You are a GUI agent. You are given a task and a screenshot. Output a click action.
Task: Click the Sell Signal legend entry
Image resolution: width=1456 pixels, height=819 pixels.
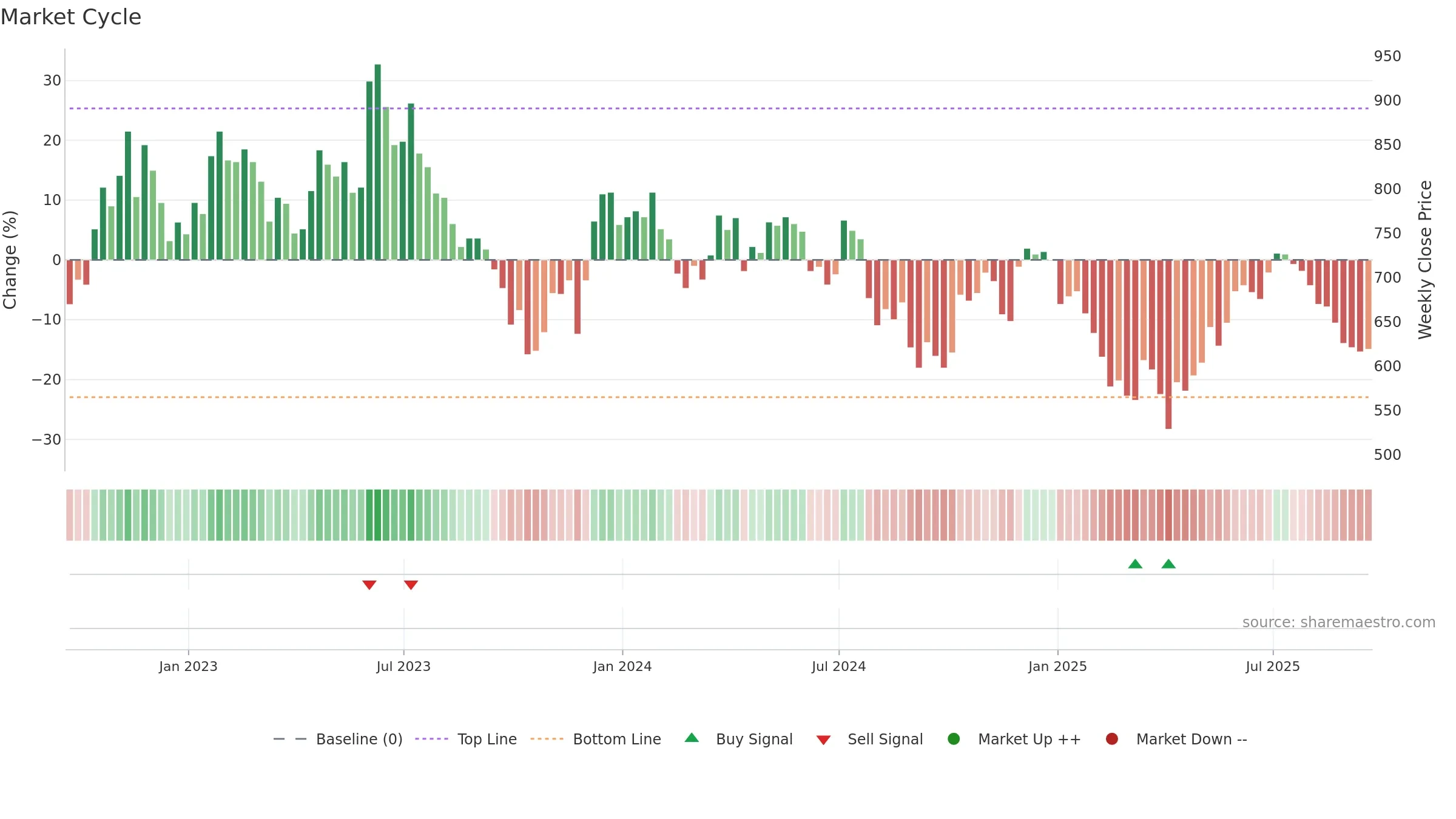[869, 739]
